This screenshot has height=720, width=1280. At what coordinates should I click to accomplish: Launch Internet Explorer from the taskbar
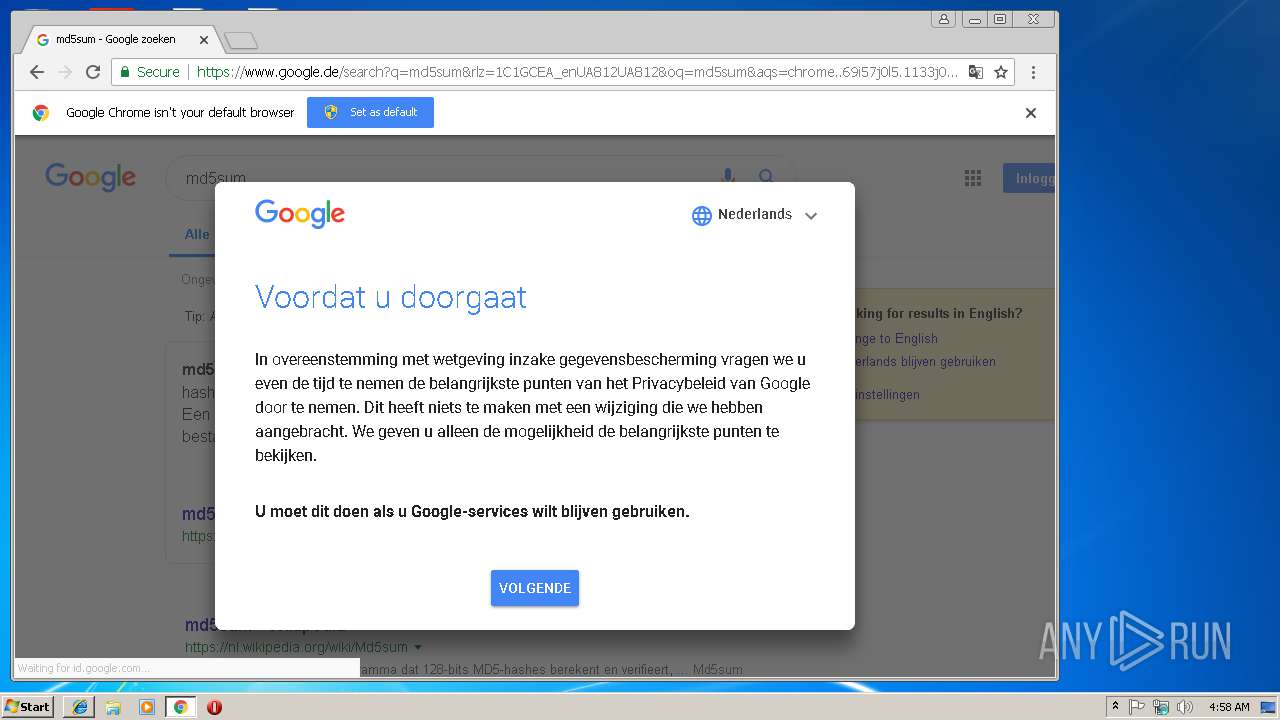click(79, 707)
